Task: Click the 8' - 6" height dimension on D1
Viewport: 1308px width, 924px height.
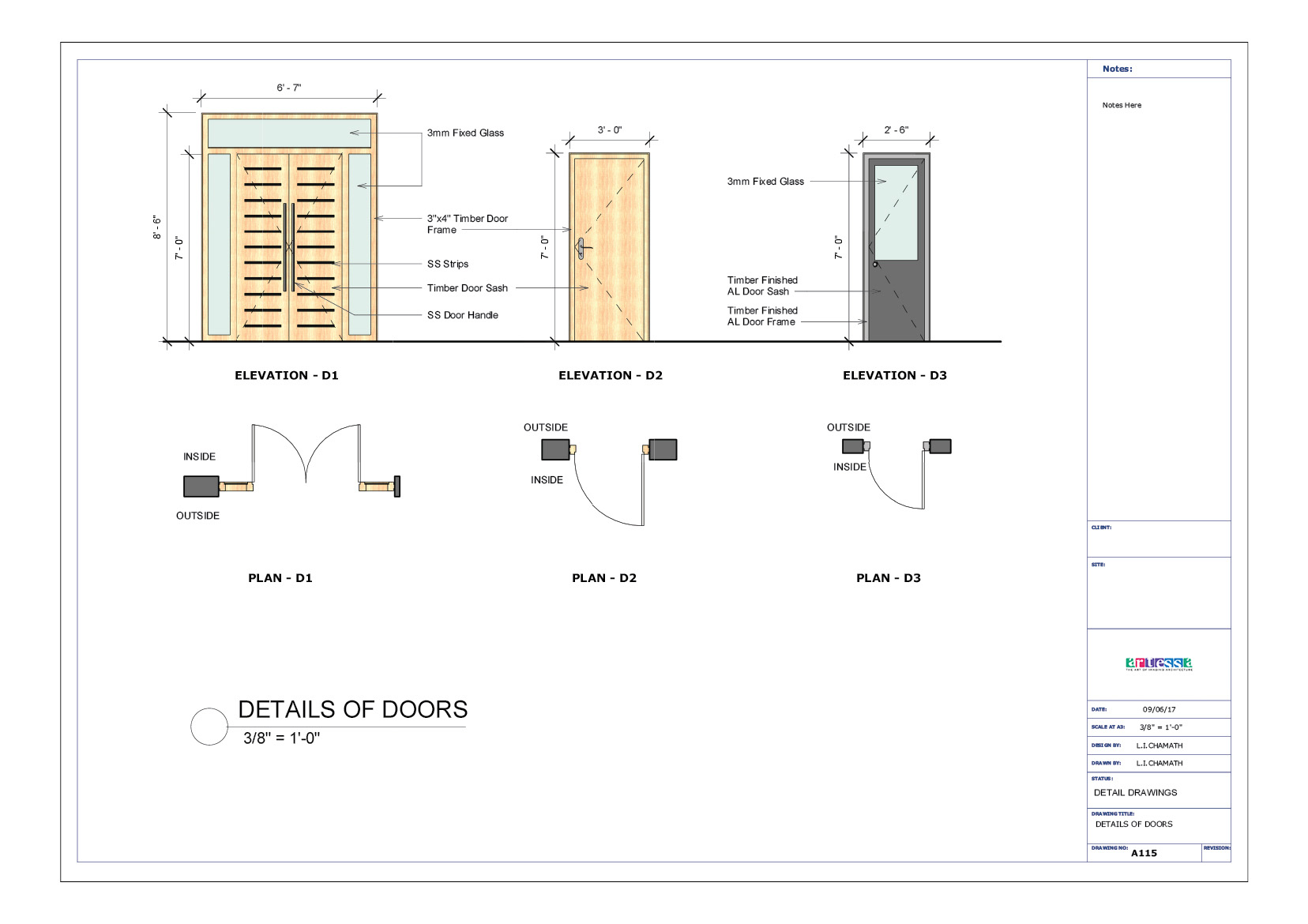Action: [x=156, y=227]
